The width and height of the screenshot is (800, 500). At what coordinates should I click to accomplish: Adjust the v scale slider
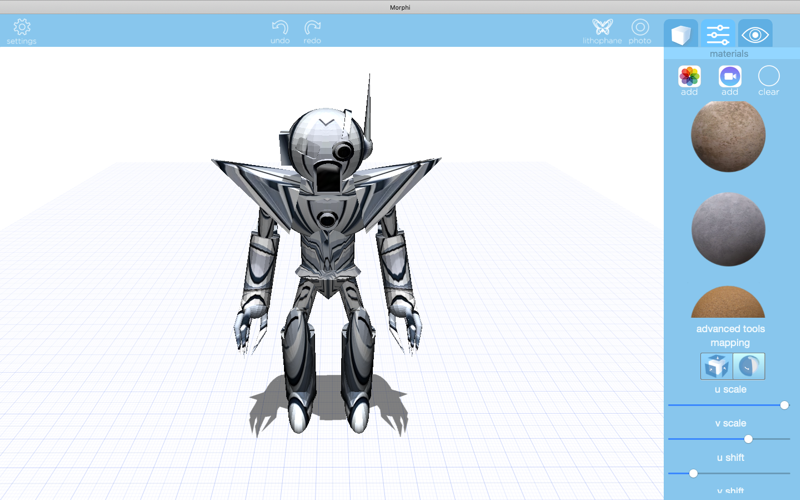tap(729, 439)
